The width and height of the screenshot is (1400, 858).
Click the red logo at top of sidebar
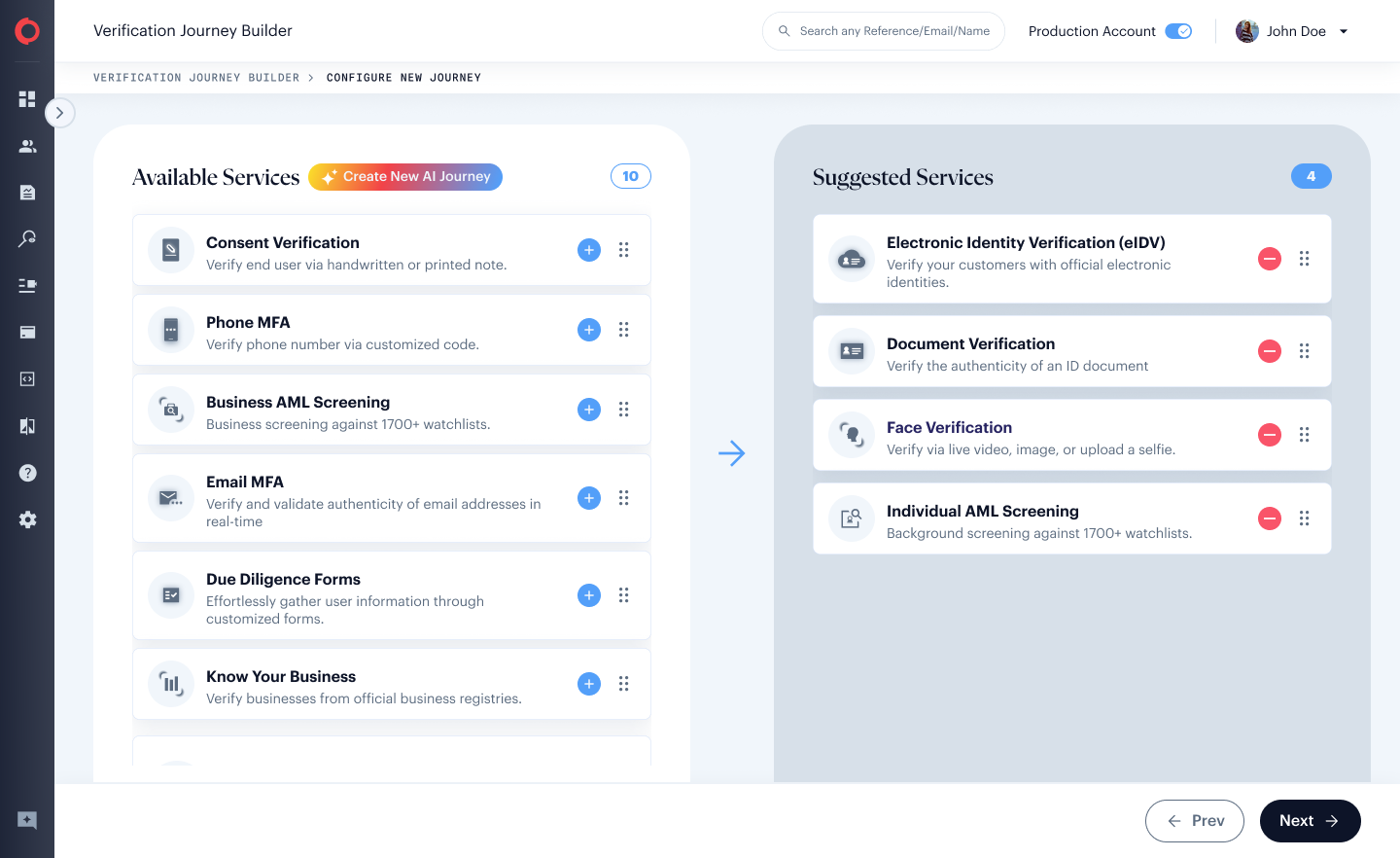point(27,31)
